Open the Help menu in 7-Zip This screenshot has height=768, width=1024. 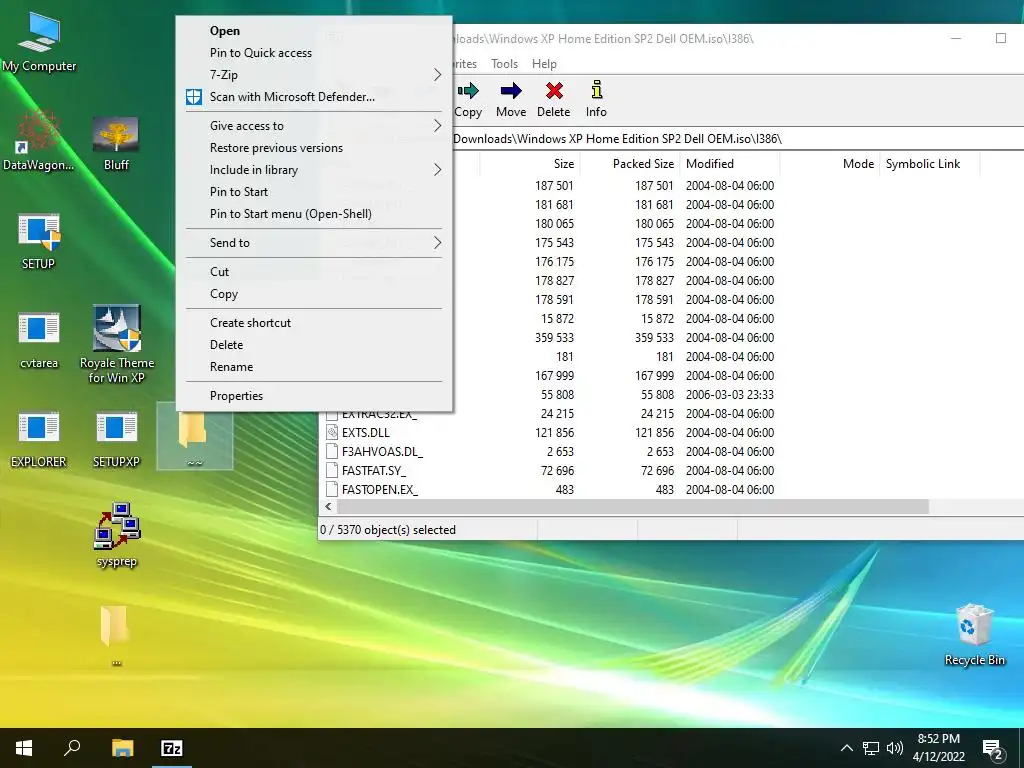point(544,64)
